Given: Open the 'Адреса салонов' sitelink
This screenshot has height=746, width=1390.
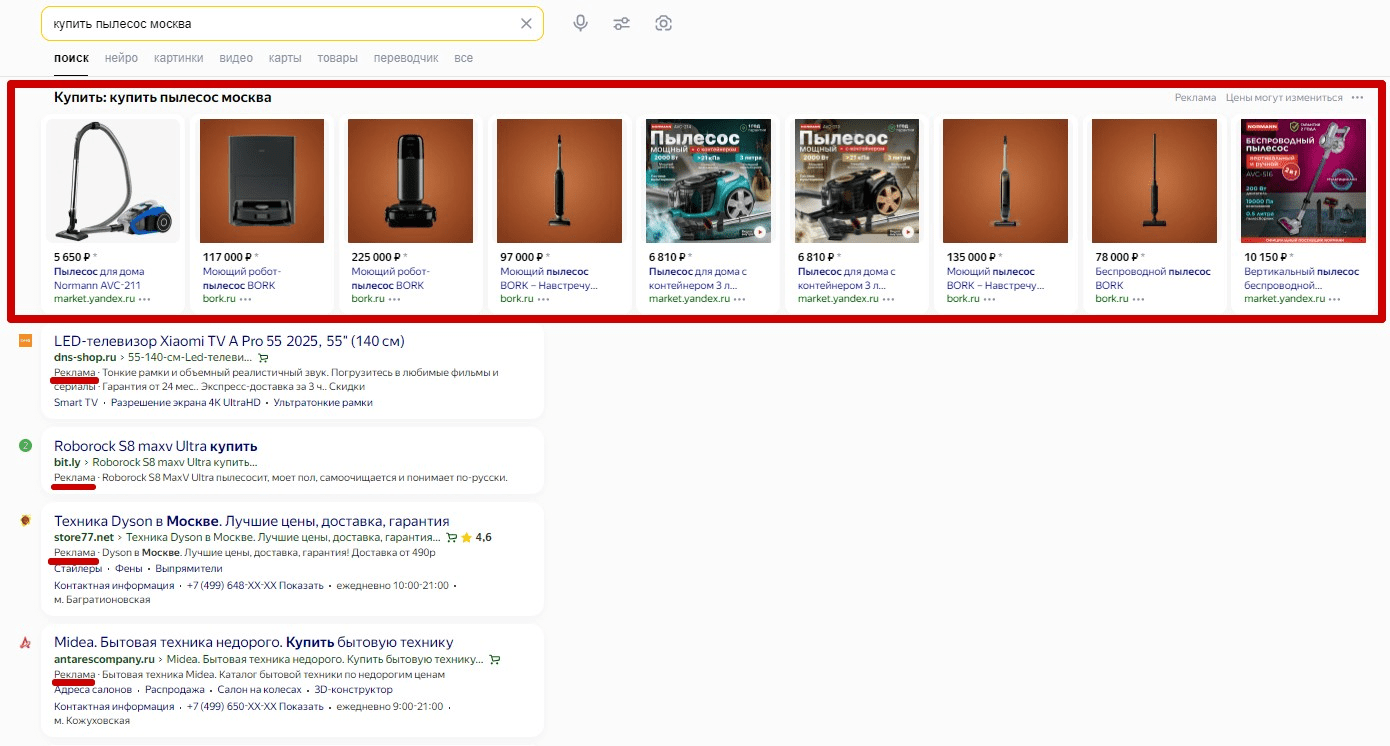Looking at the screenshot, I should [93, 690].
